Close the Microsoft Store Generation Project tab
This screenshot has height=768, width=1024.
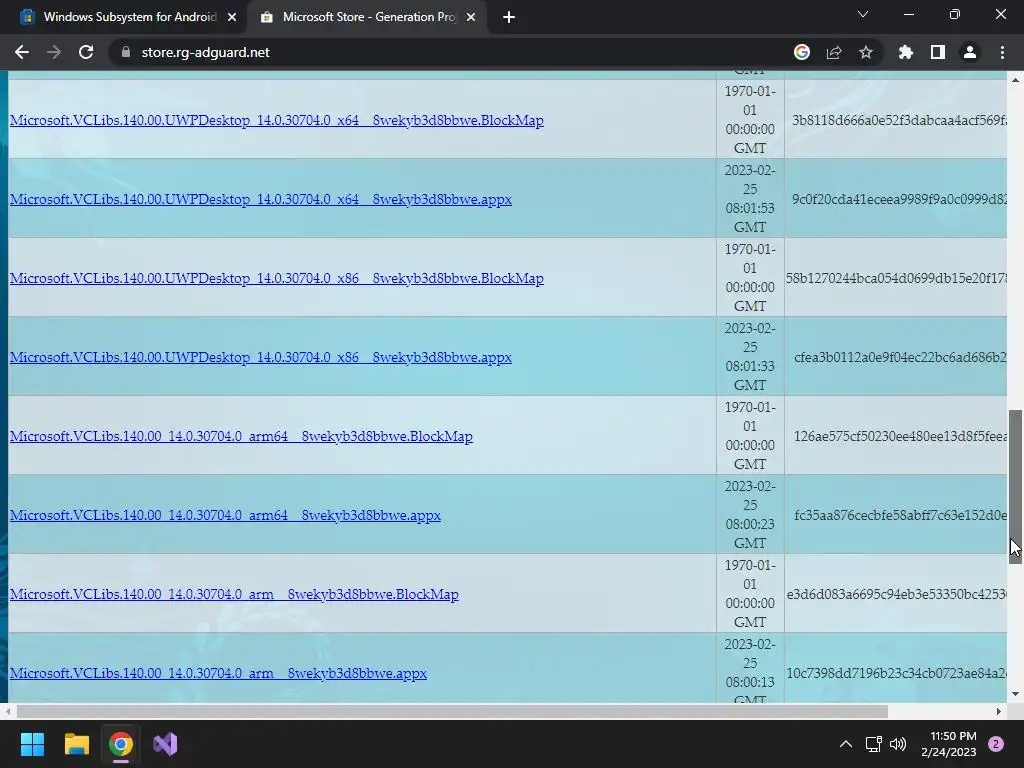(x=471, y=18)
